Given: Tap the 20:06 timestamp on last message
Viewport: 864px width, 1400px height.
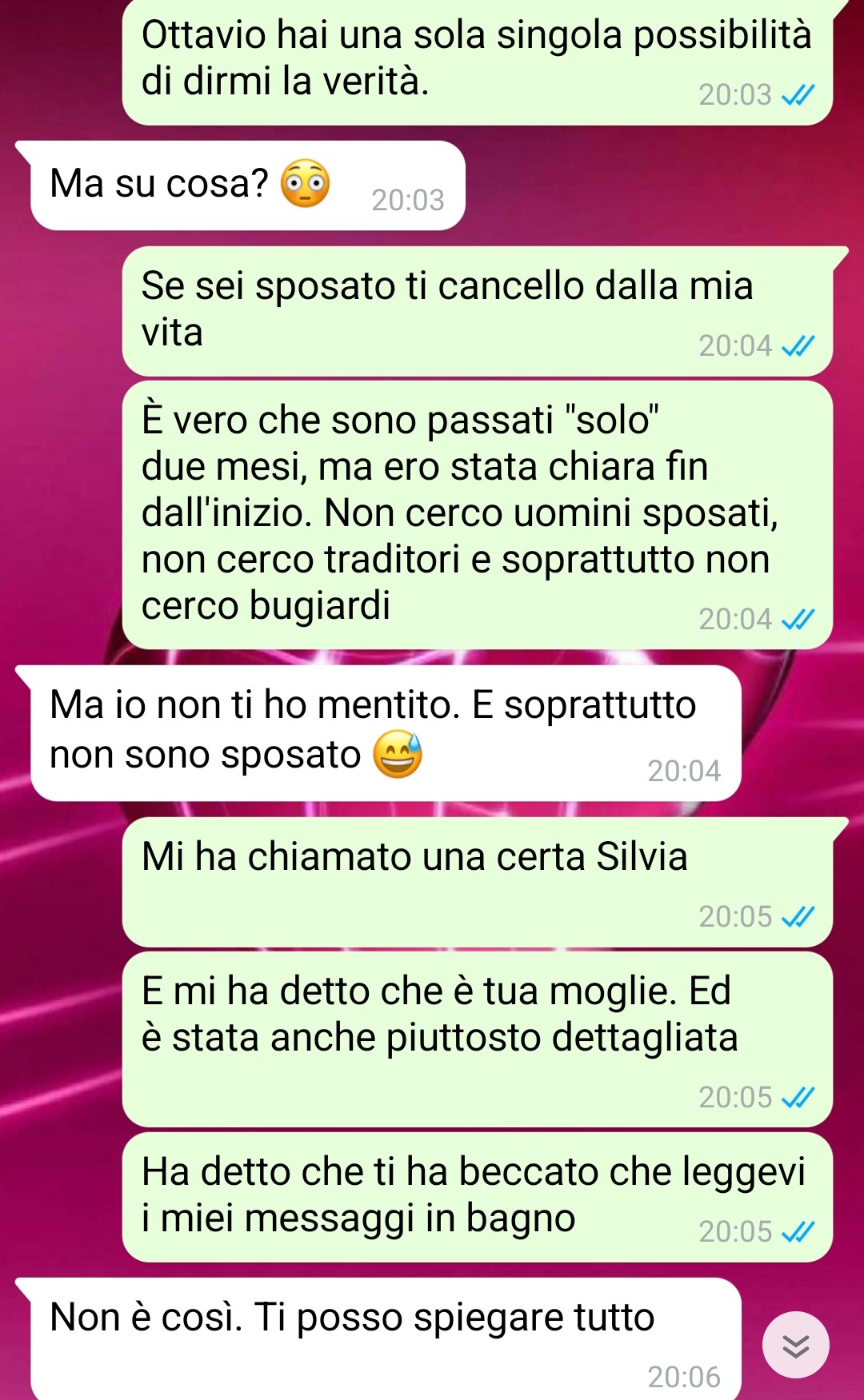Looking at the screenshot, I should click(684, 1377).
